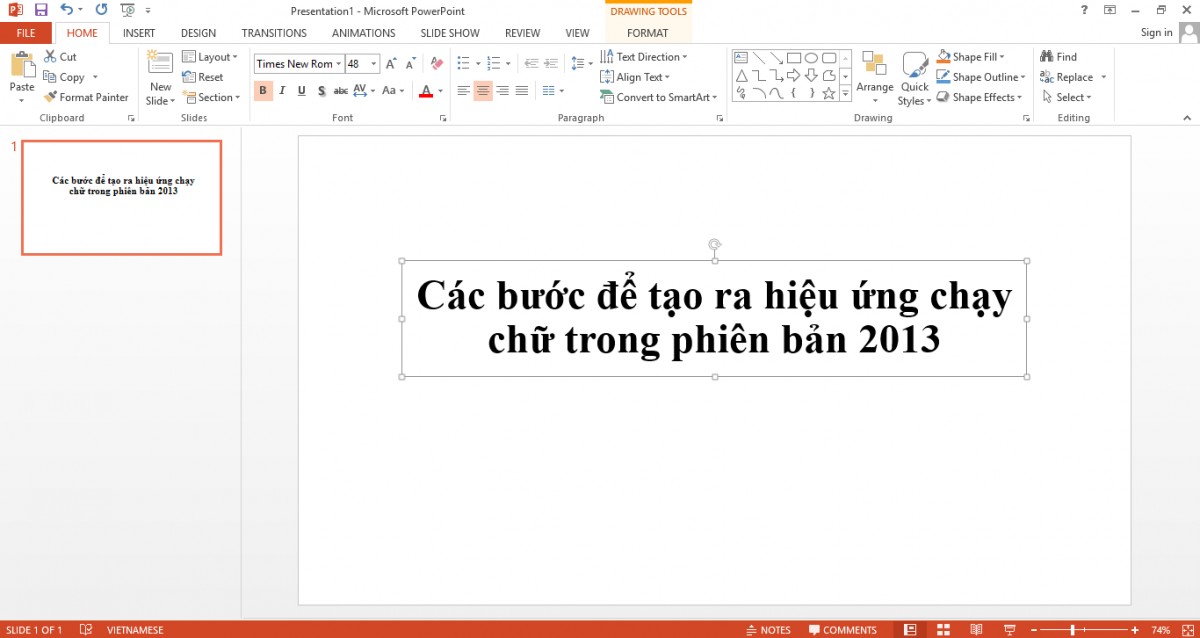Click the spell check icon in status bar

[x=86, y=630]
